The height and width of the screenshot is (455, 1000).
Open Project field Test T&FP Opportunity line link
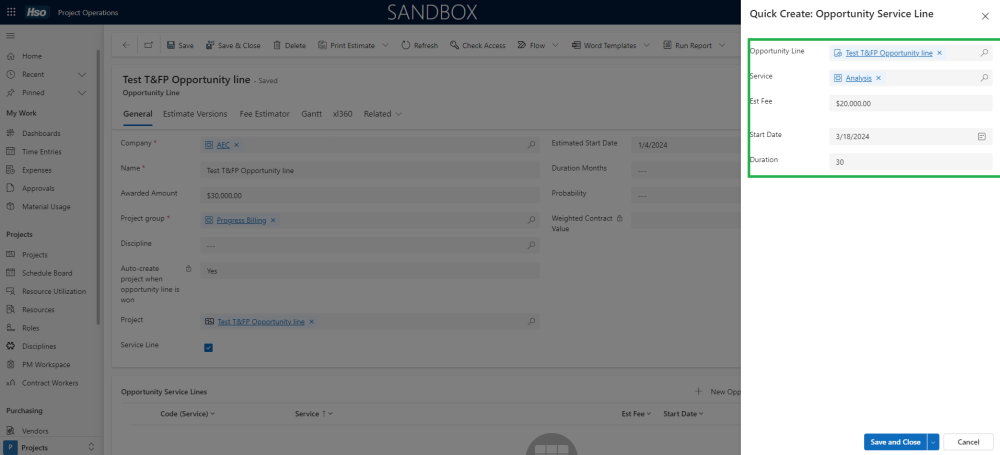click(261, 322)
